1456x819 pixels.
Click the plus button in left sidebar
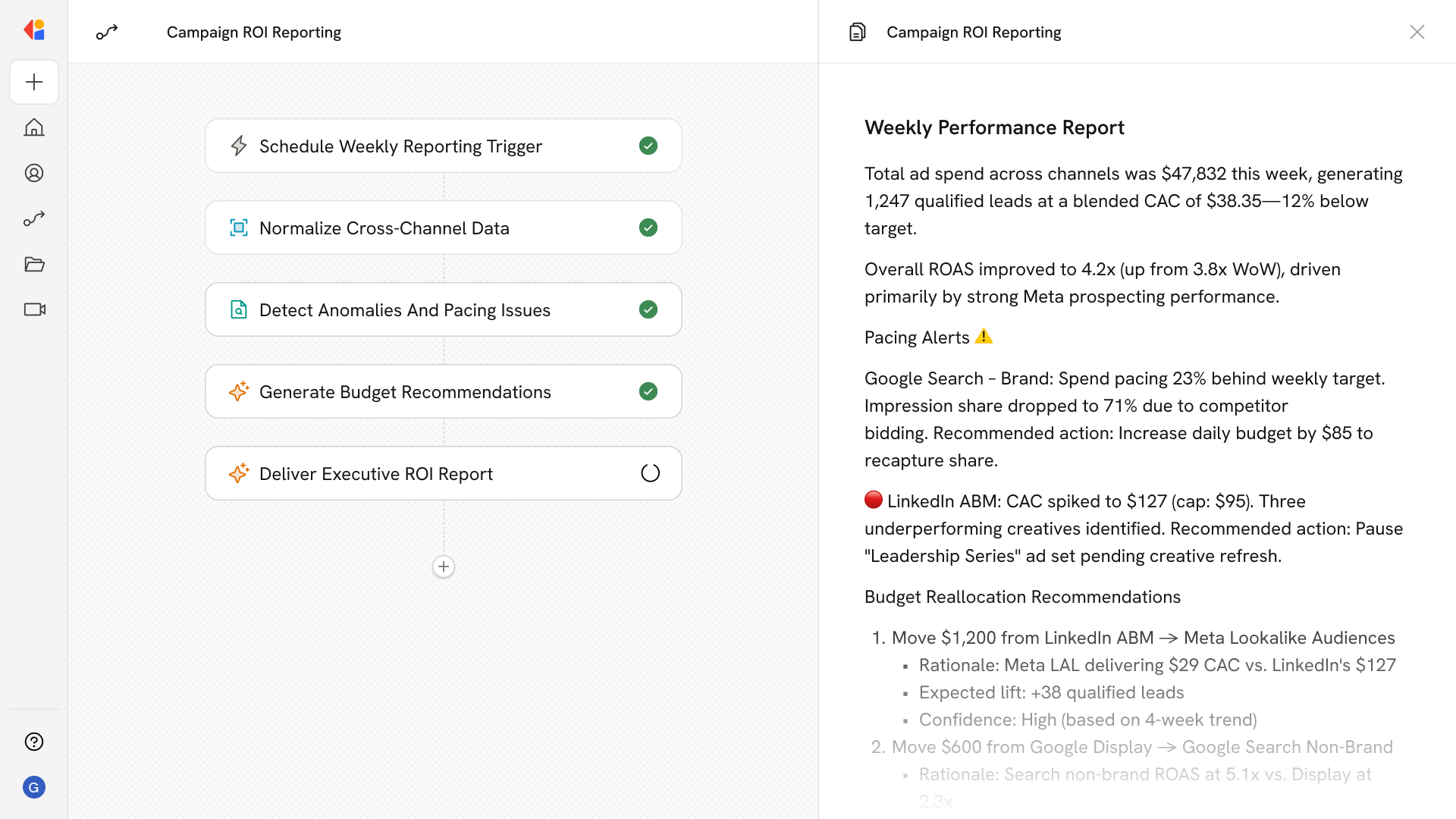[34, 82]
